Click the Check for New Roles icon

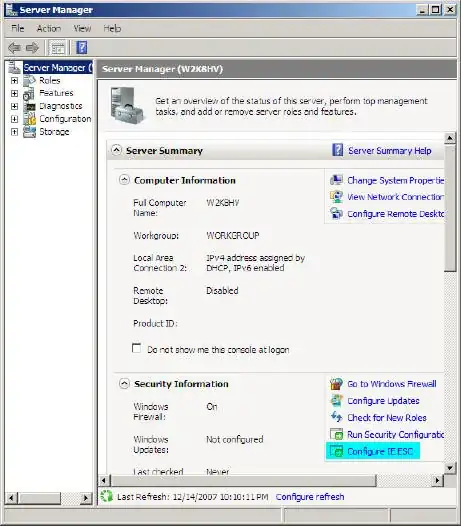point(337,417)
